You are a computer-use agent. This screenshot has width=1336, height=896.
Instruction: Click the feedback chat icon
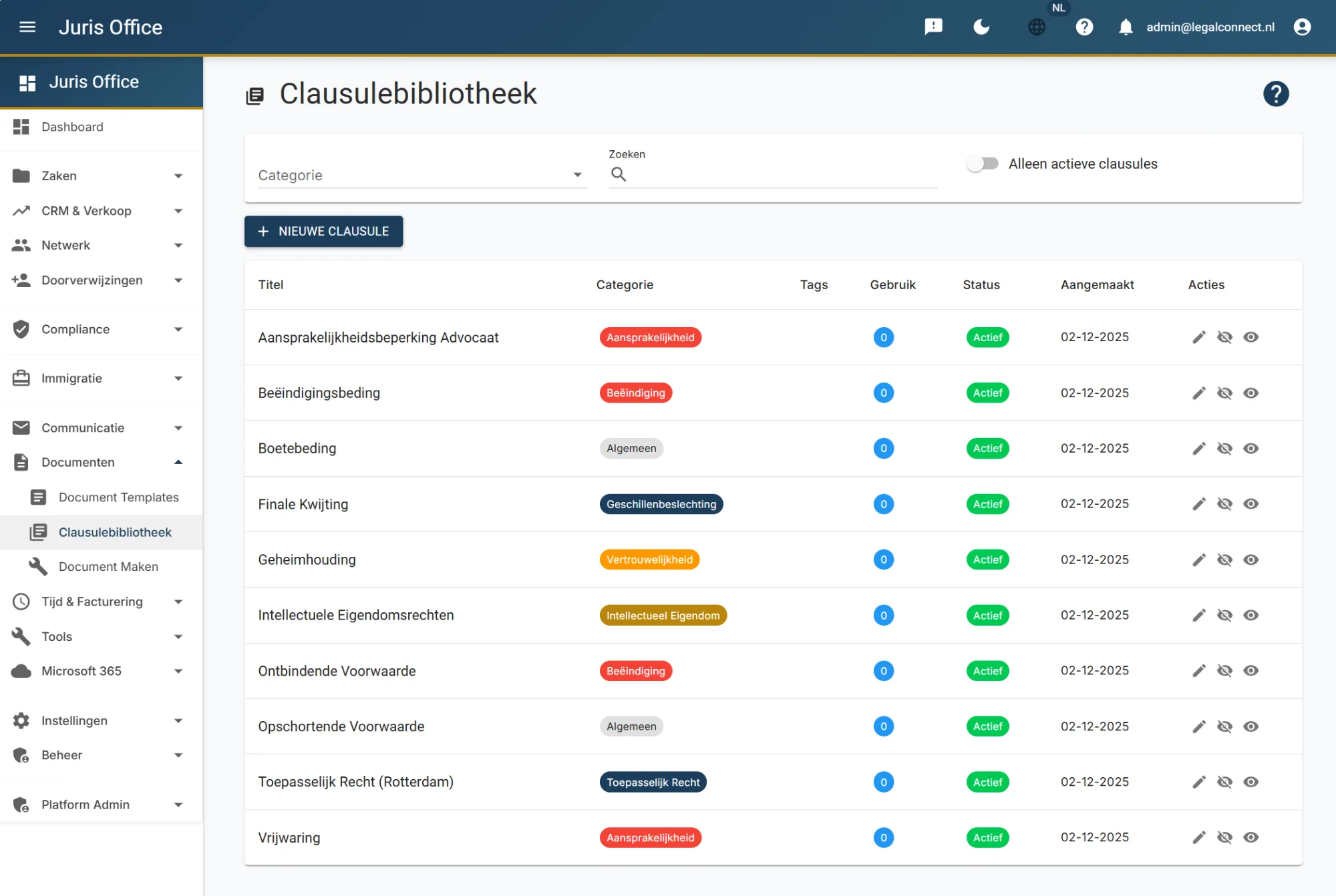pyautogui.click(x=933, y=27)
